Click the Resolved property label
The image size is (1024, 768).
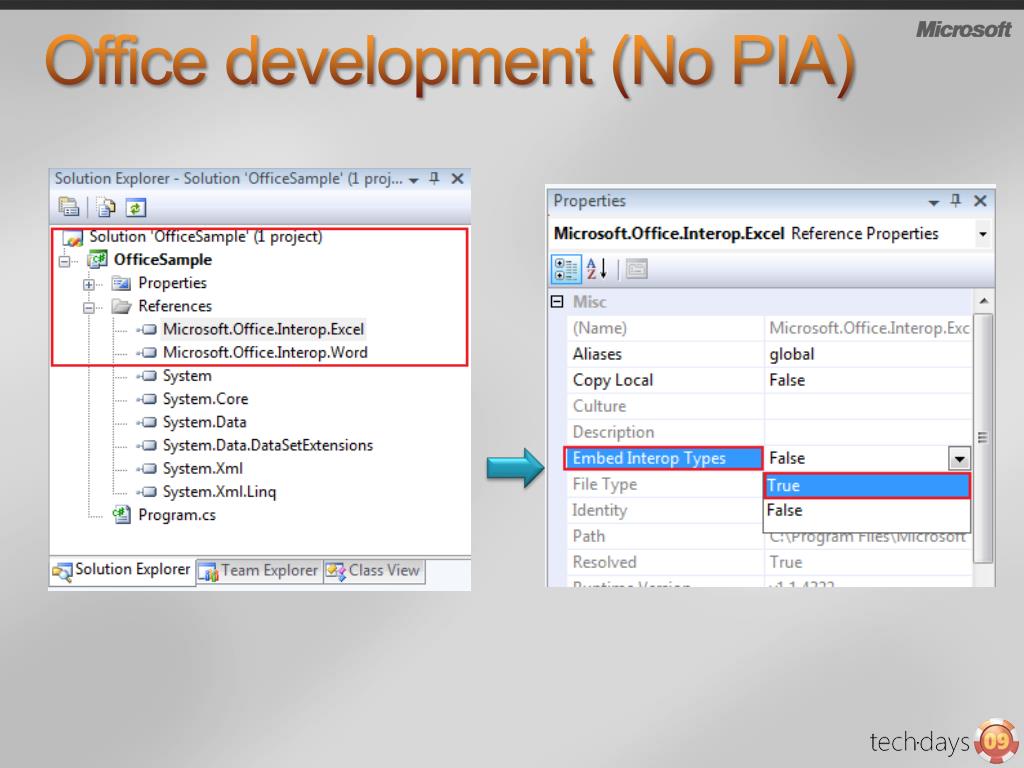[x=604, y=562]
